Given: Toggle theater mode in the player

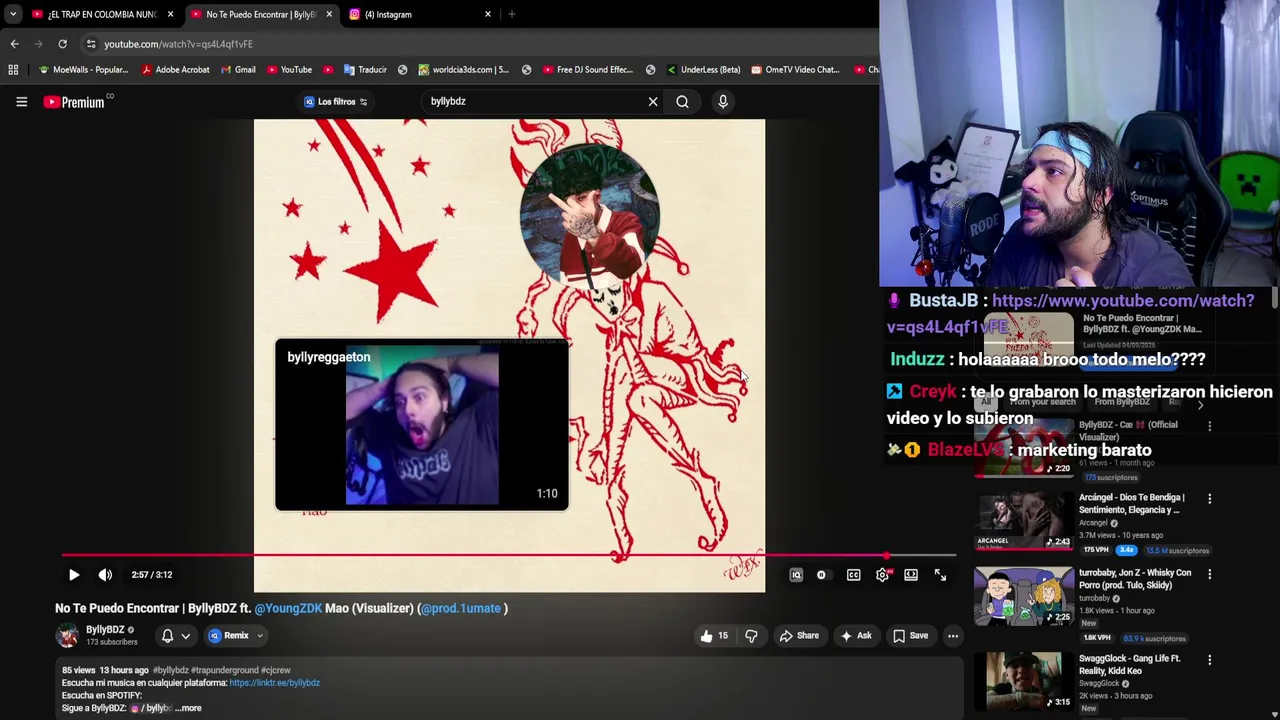Looking at the screenshot, I should (x=911, y=575).
